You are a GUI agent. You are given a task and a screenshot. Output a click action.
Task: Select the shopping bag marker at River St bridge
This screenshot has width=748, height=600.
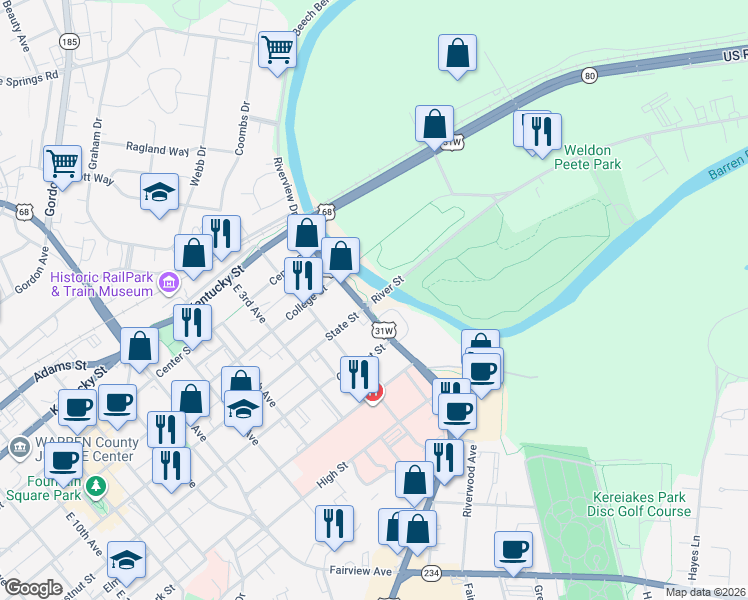point(341,256)
